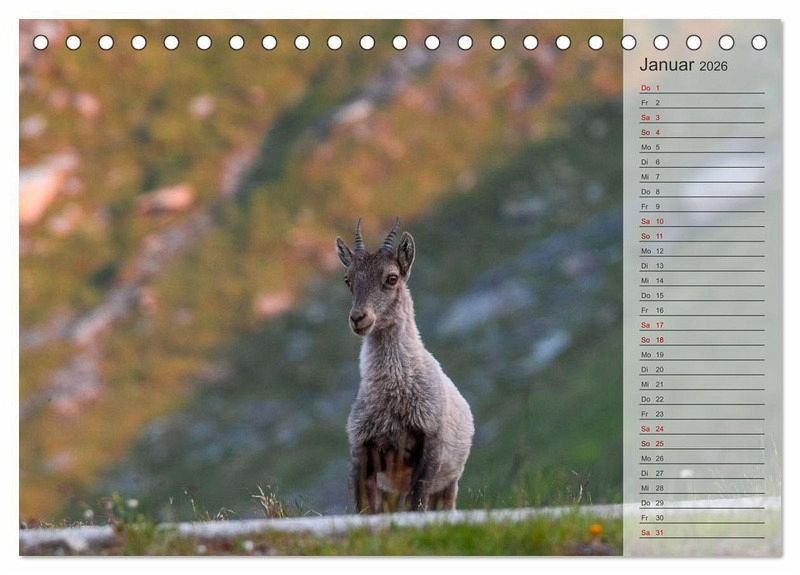Select the date row Mi 7
Image resolution: width=800 pixels, height=575 pixels.
(651, 177)
